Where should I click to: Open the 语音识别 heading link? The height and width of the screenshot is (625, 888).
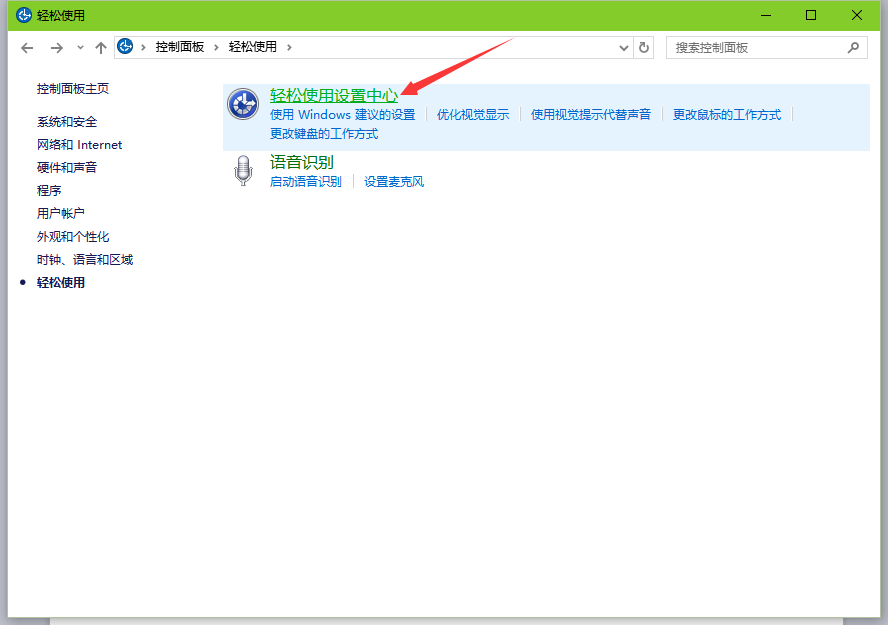click(302, 162)
